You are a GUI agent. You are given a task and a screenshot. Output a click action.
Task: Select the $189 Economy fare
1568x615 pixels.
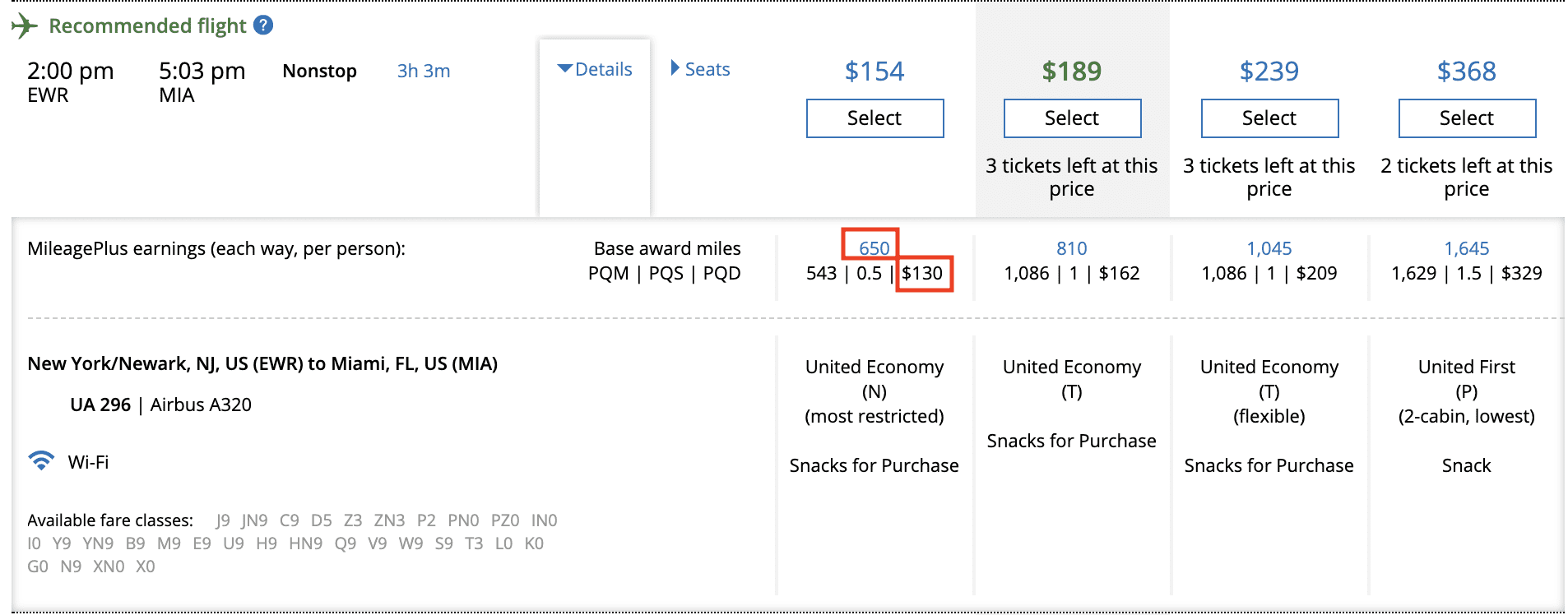[1071, 118]
